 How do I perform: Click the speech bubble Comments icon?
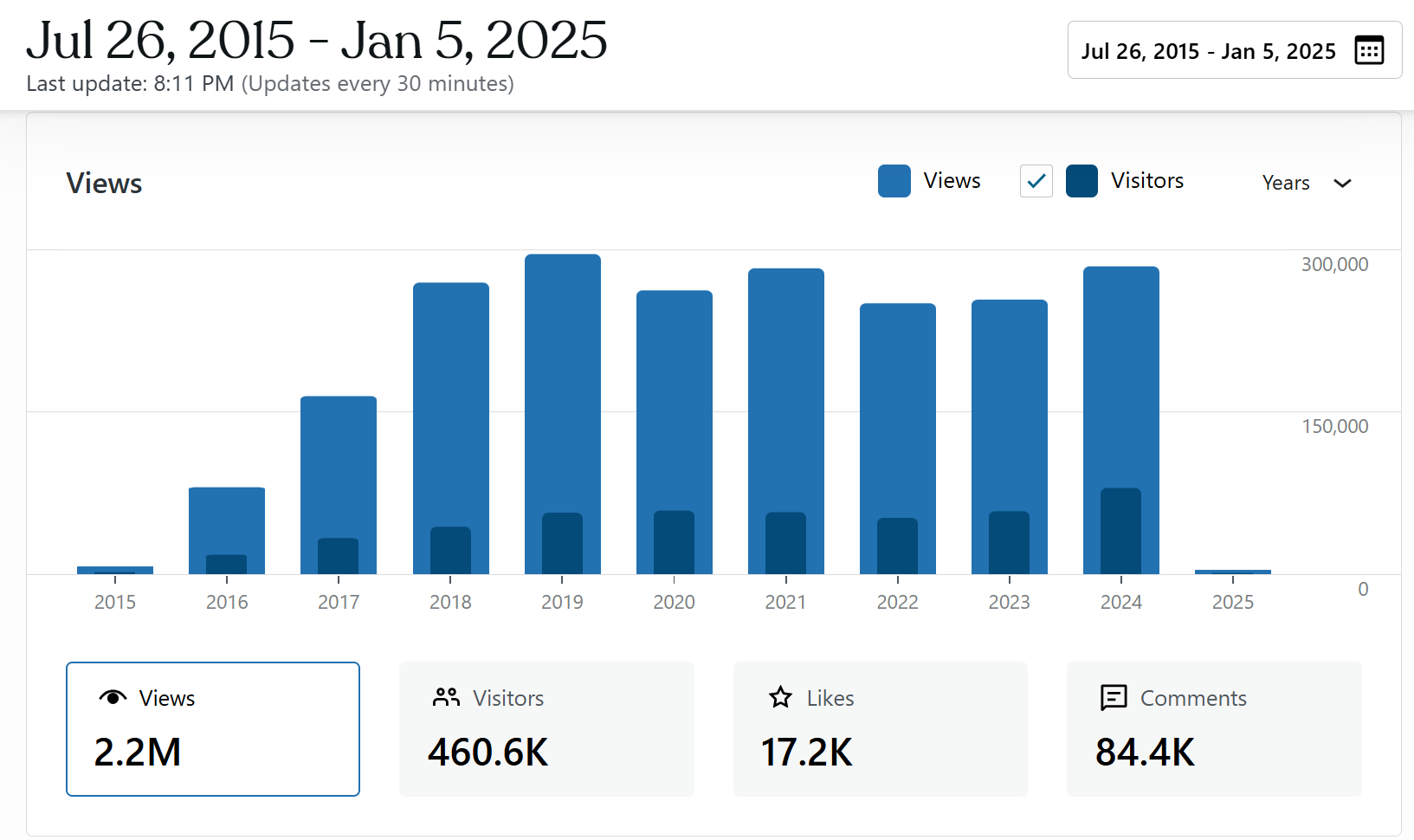[x=1114, y=698]
